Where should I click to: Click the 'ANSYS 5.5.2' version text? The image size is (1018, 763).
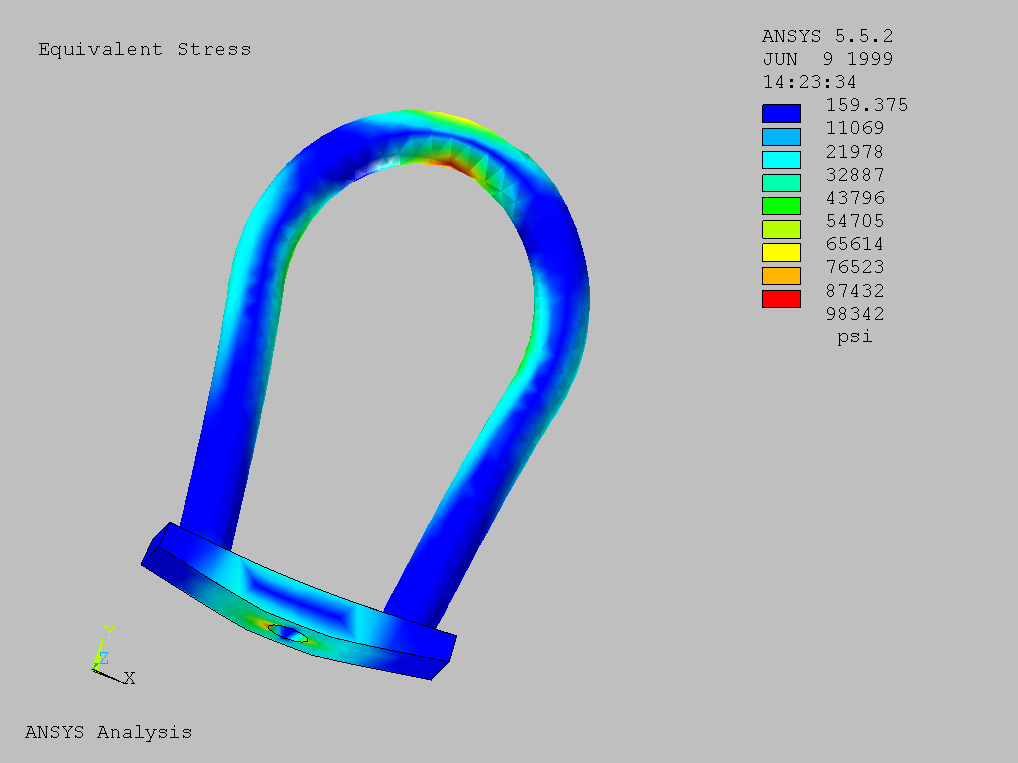pos(828,36)
